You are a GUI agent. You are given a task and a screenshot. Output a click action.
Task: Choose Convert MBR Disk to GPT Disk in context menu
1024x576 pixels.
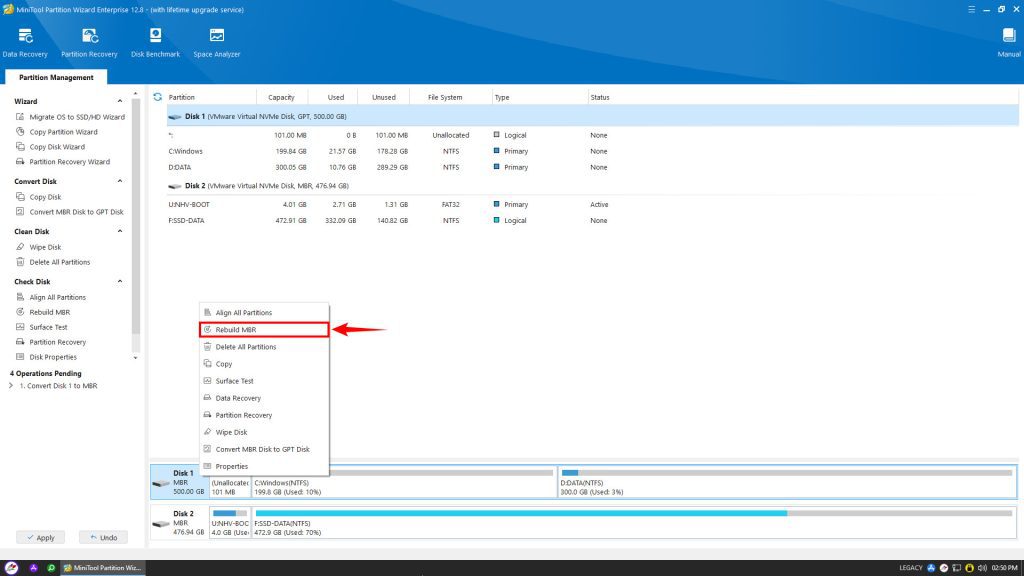coord(264,449)
